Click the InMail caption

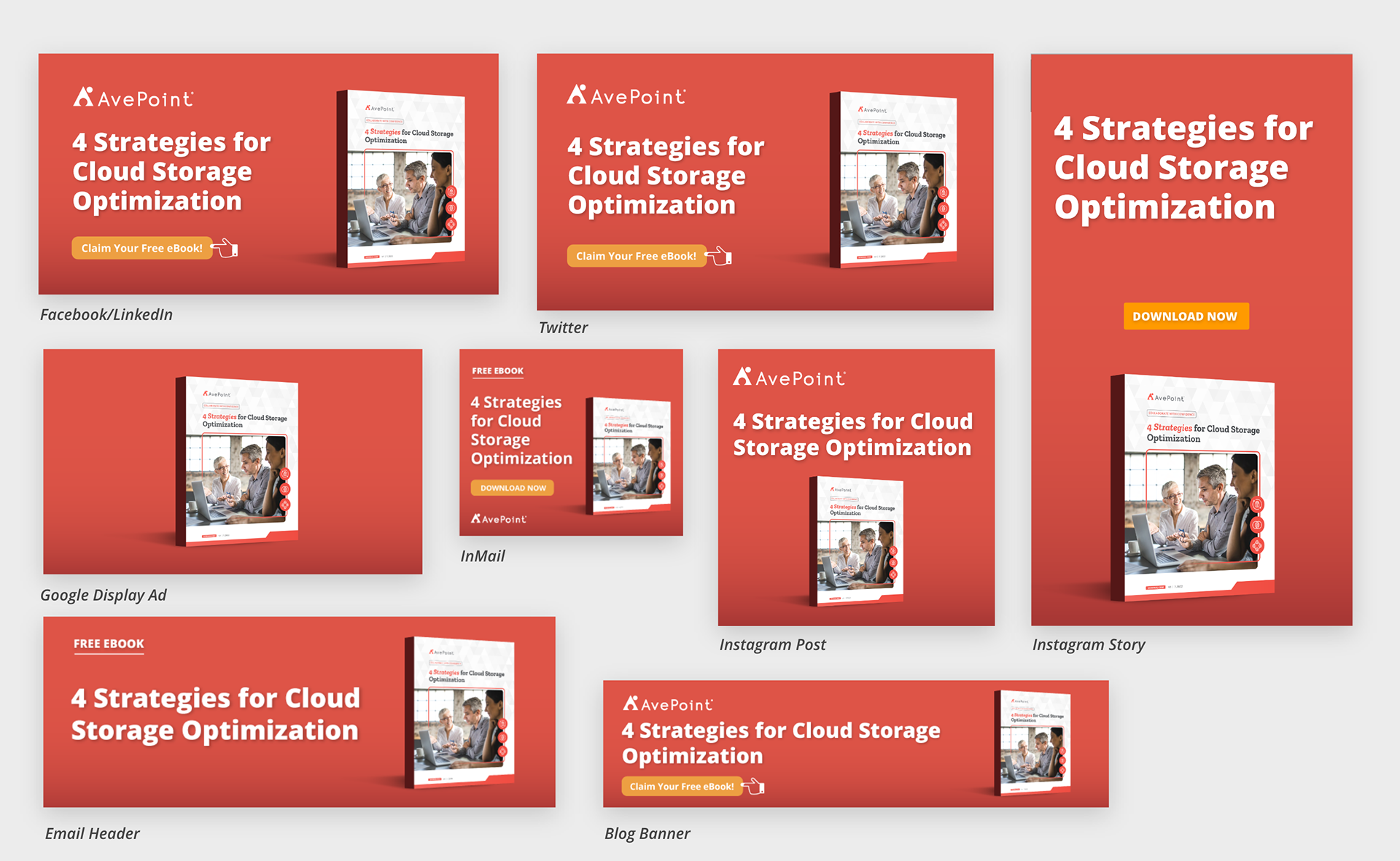483,556
